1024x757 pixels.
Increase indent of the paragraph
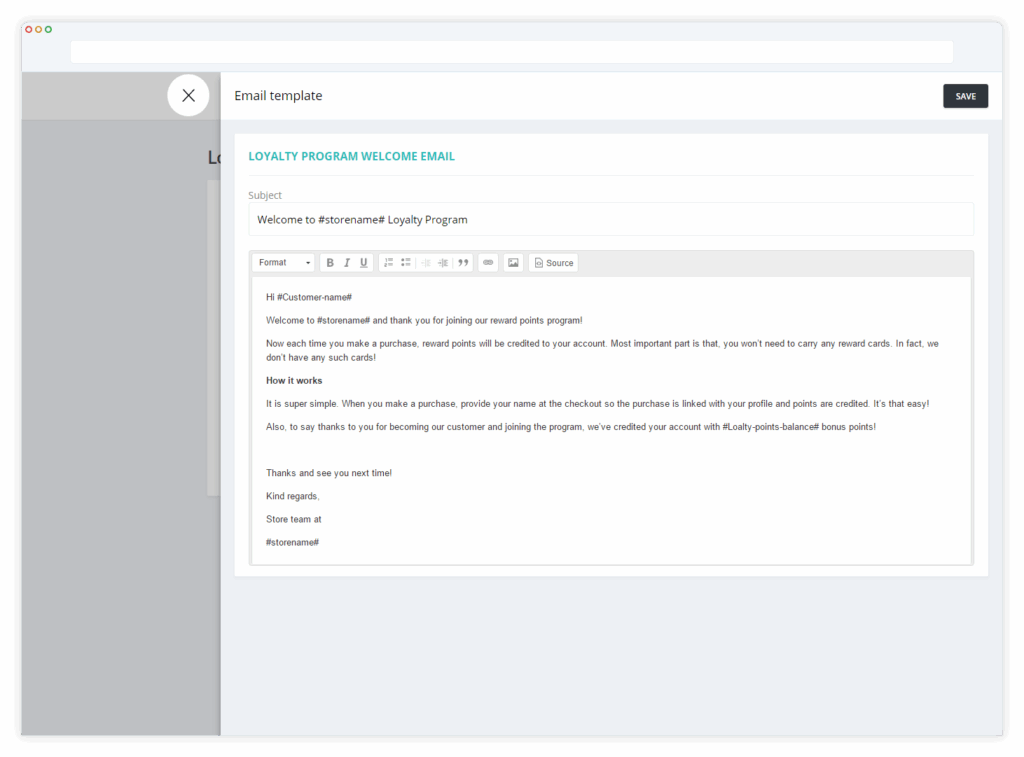[443, 263]
